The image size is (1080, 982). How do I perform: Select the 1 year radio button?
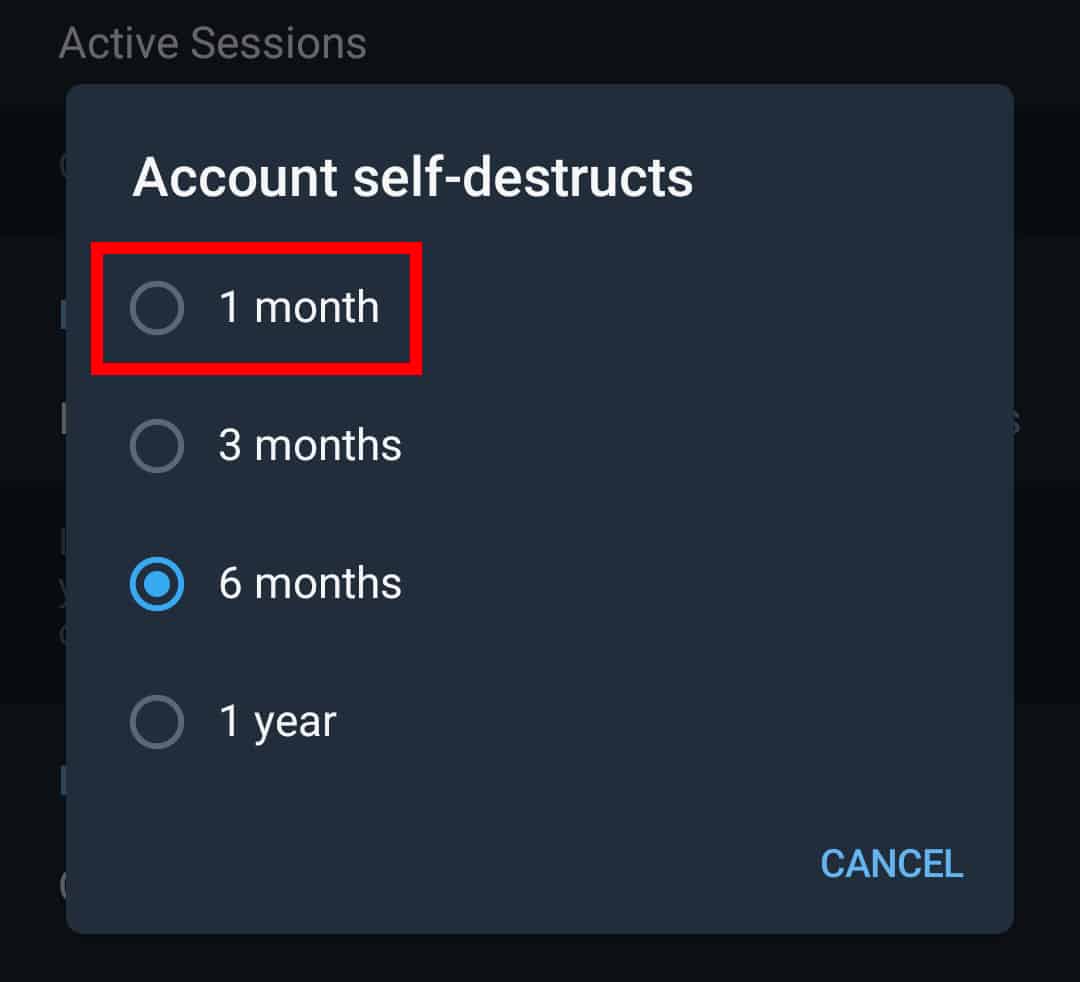[x=157, y=722]
